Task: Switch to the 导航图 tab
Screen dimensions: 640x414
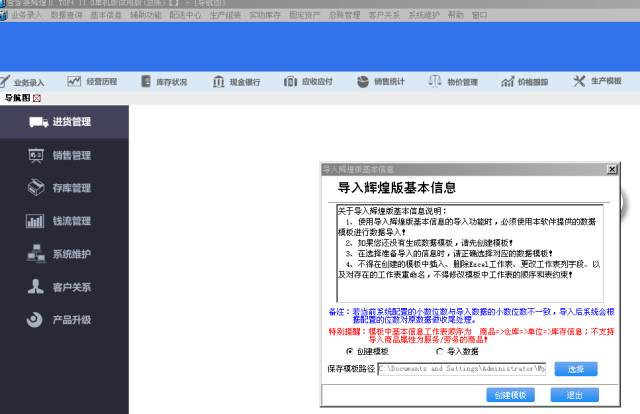Action: (x=17, y=98)
